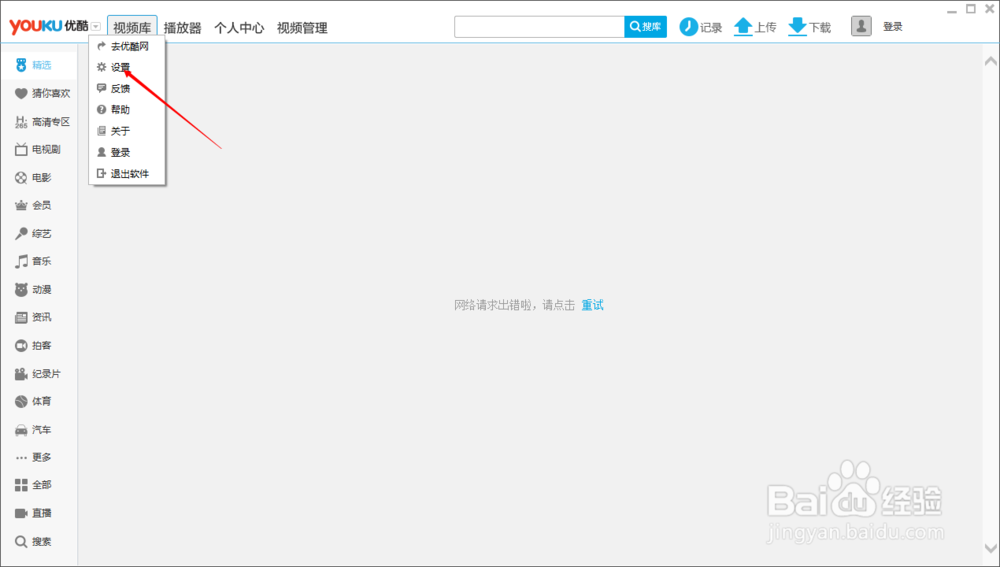Image resolution: width=1000 pixels, height=567 pixels.
Task: Open the 搜索 search page in sidebar
Action: pos(33,541)
